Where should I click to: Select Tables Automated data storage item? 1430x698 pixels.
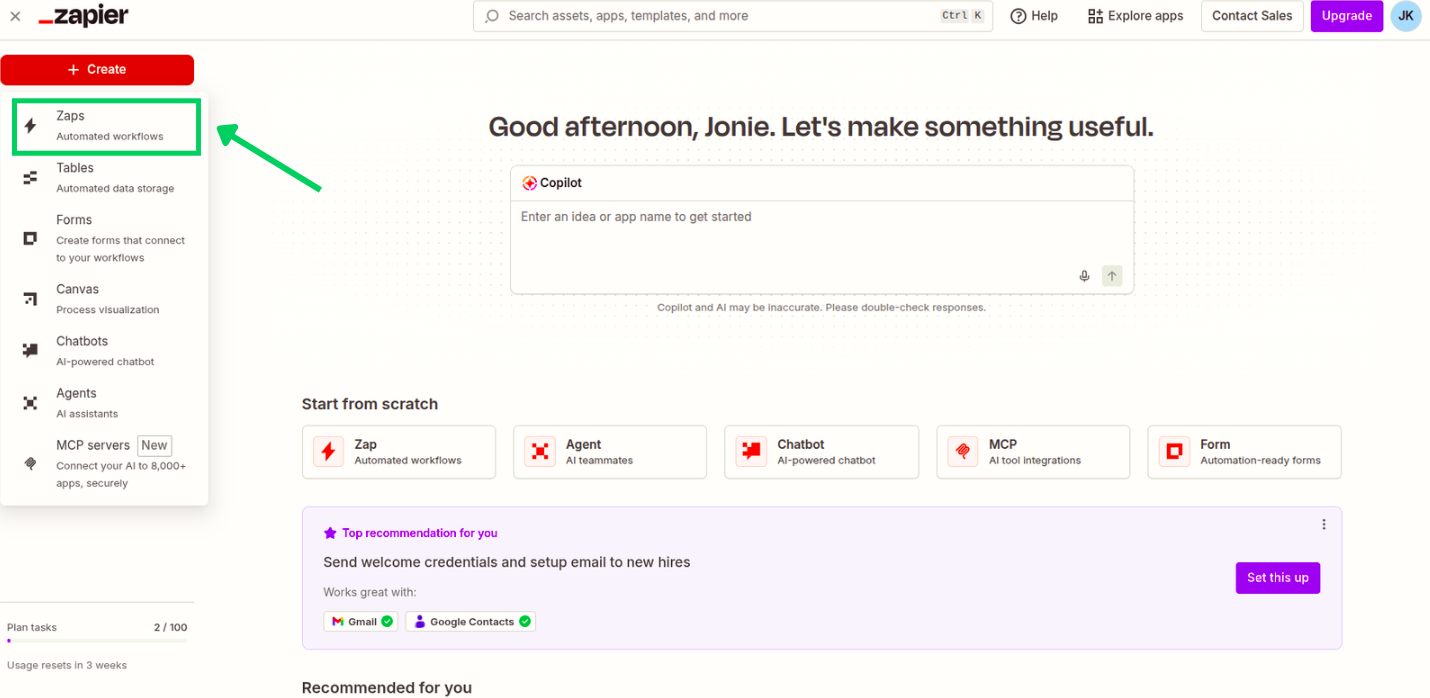tap(105, 178)
